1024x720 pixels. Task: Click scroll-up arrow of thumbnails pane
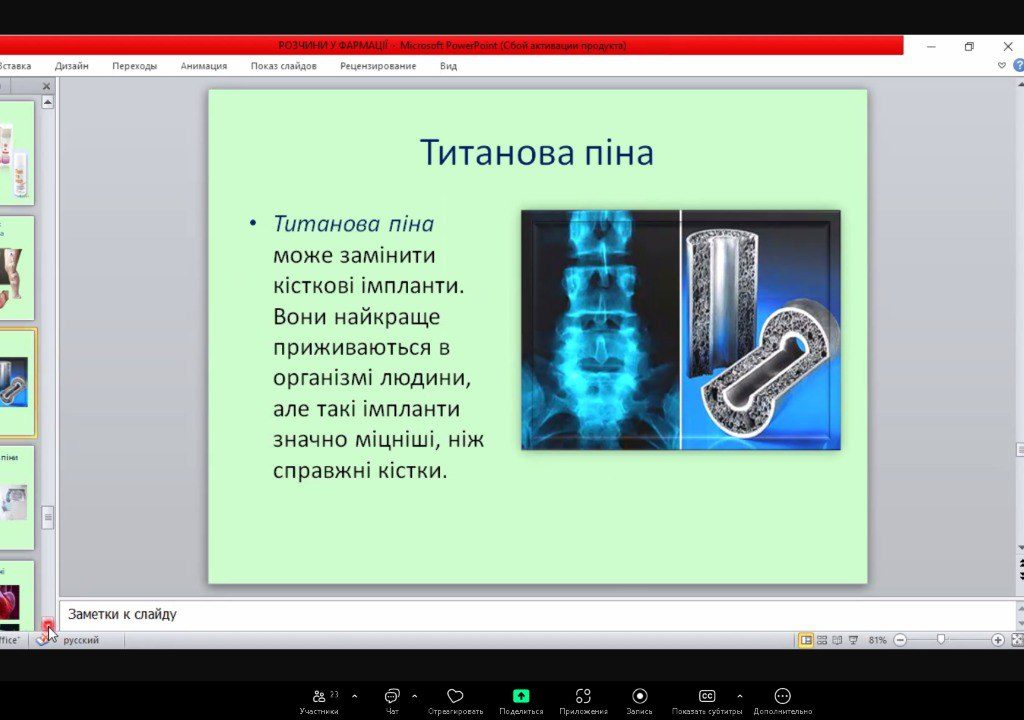point(48,102)
